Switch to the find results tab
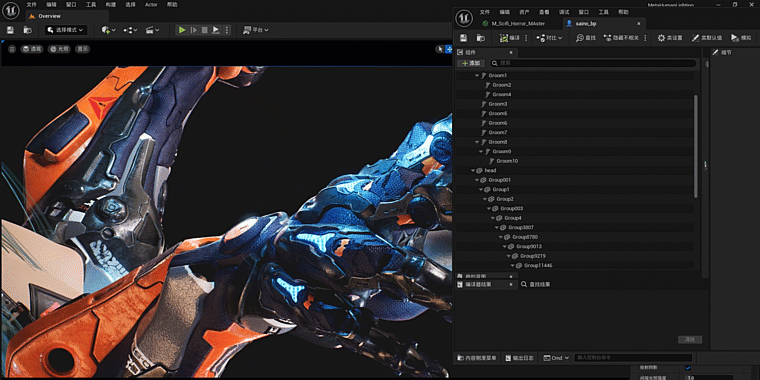760x380 pixels. tap(535, 285)
